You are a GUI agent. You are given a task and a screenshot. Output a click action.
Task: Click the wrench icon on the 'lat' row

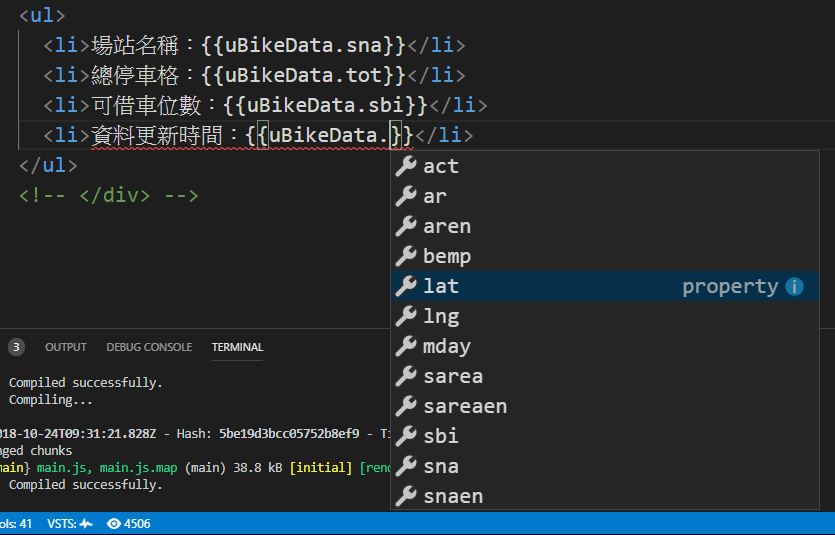(x=406, y=286)
